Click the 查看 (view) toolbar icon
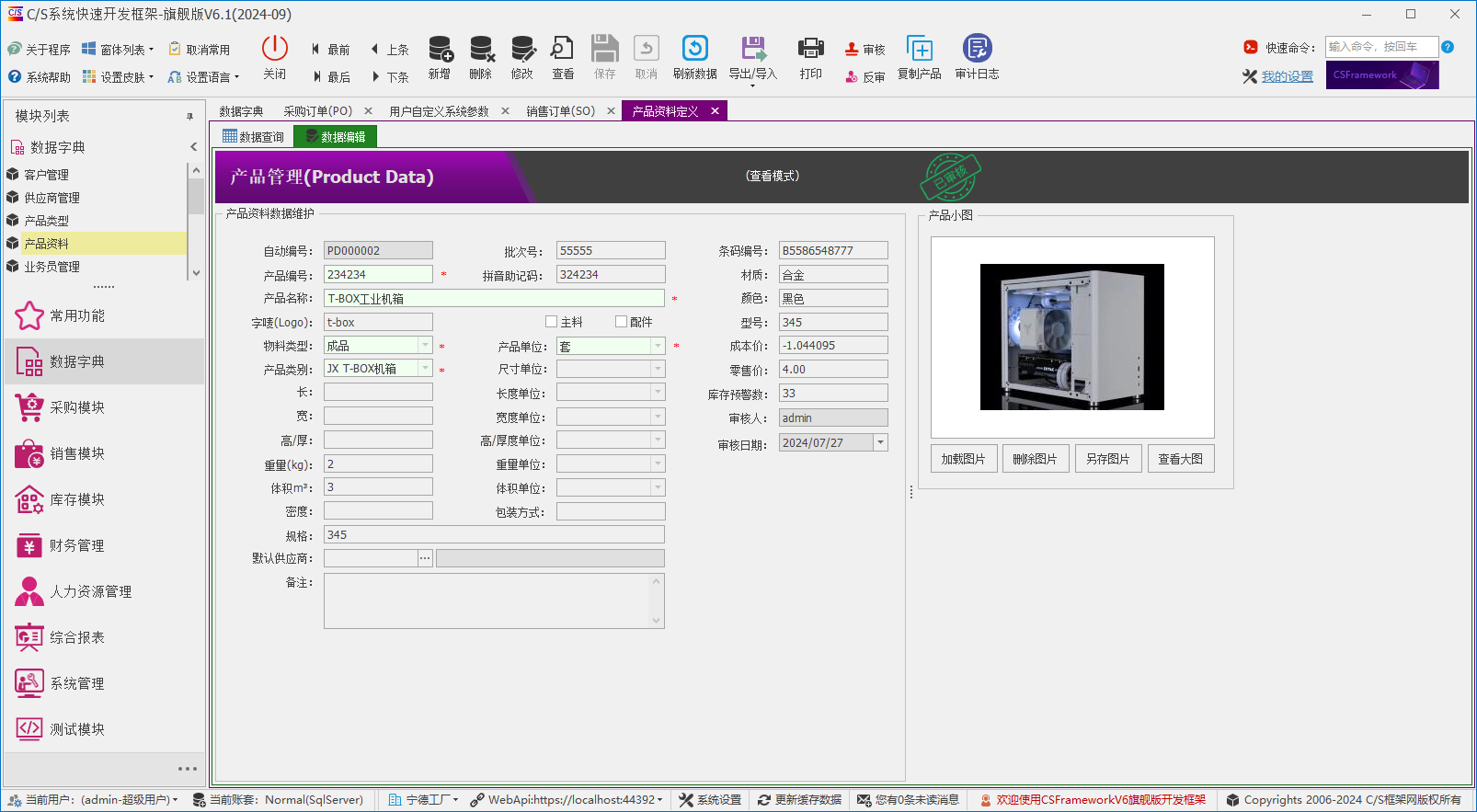 click(x=563, y=49)
